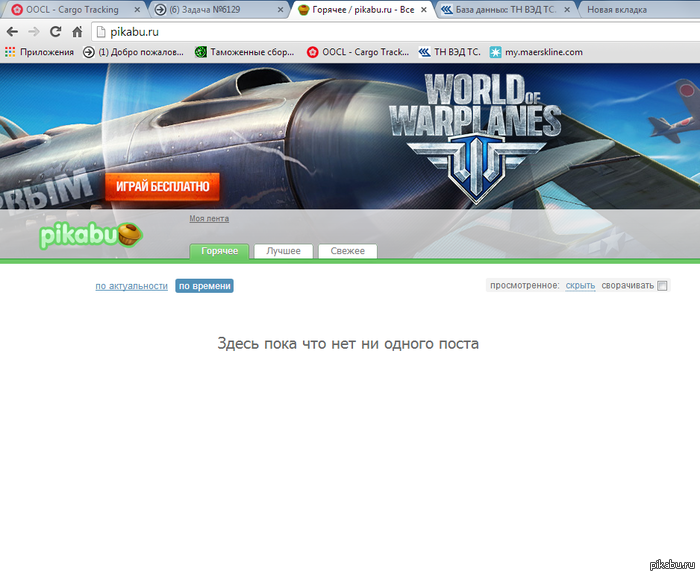Select the Горячее section tab
Screen dimensions: 700x576
219,251
